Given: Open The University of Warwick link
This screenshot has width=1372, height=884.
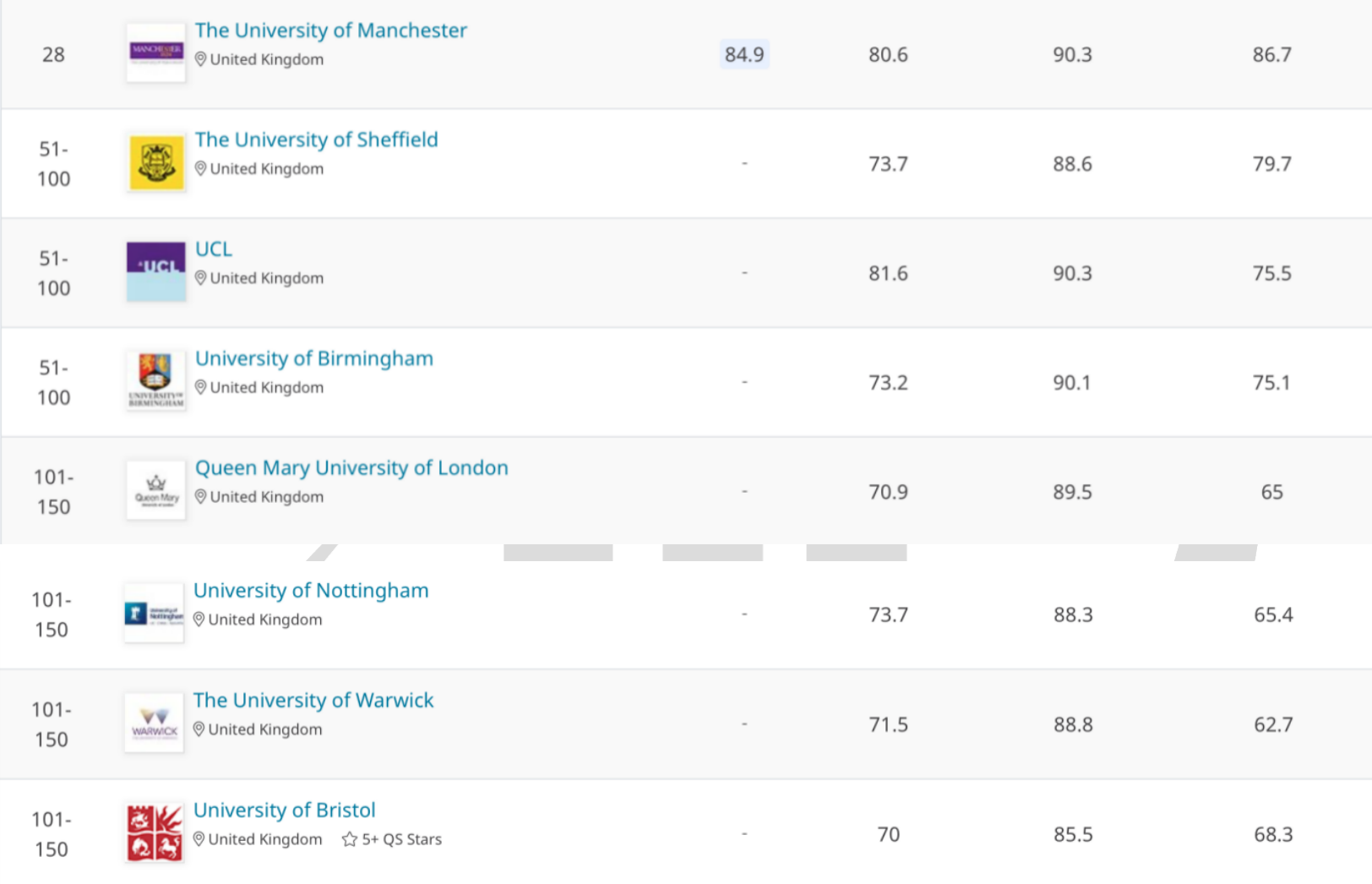Looking at the screenshot, I should pos(313,701).
